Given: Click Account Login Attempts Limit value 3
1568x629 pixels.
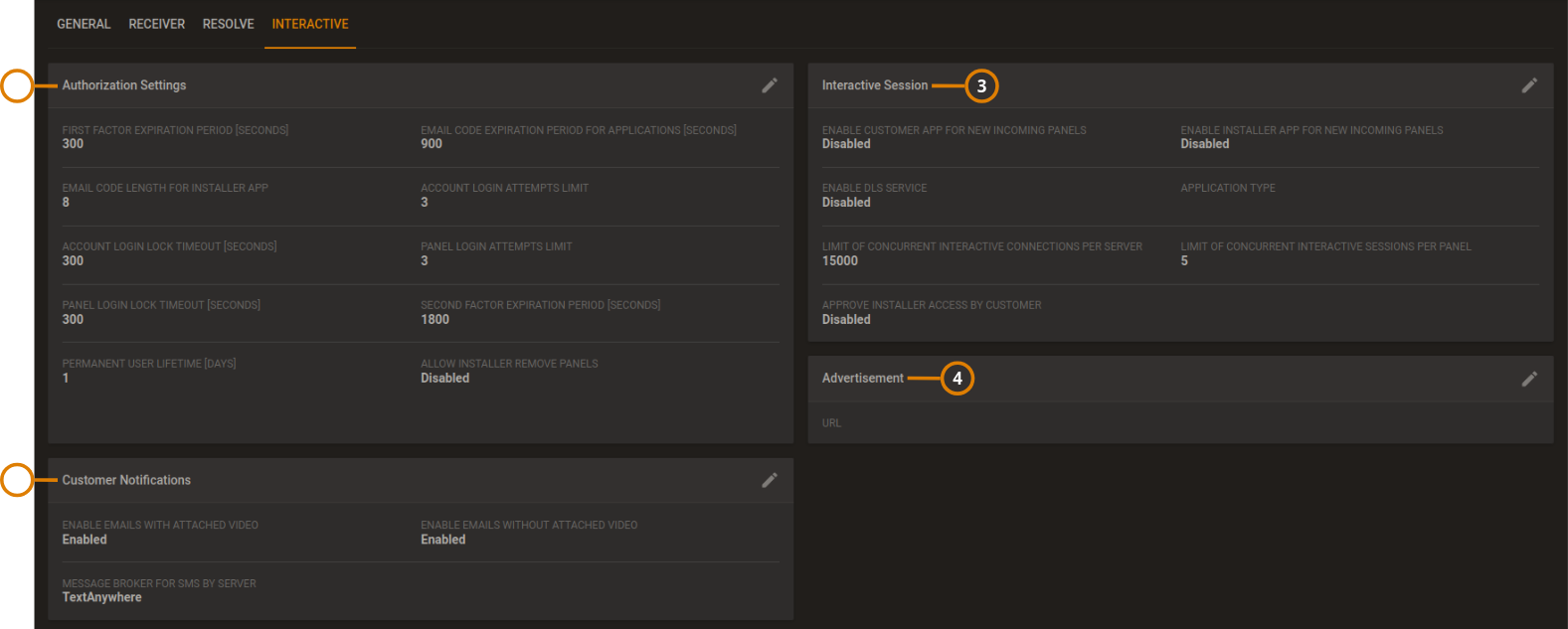Looking at the screenshot, I should (425, 203).
